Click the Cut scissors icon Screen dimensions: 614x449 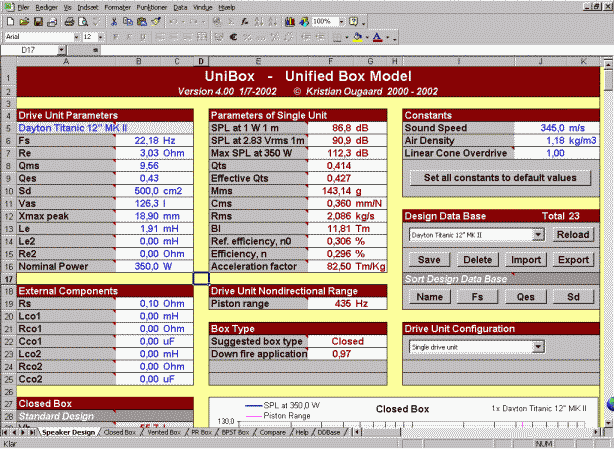click(x=113, y=21)
